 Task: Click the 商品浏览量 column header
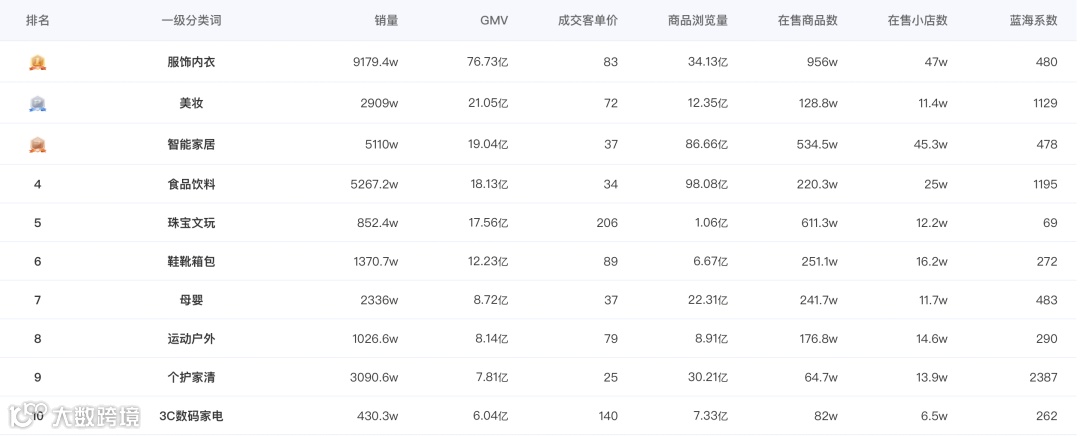pos(698,21)
